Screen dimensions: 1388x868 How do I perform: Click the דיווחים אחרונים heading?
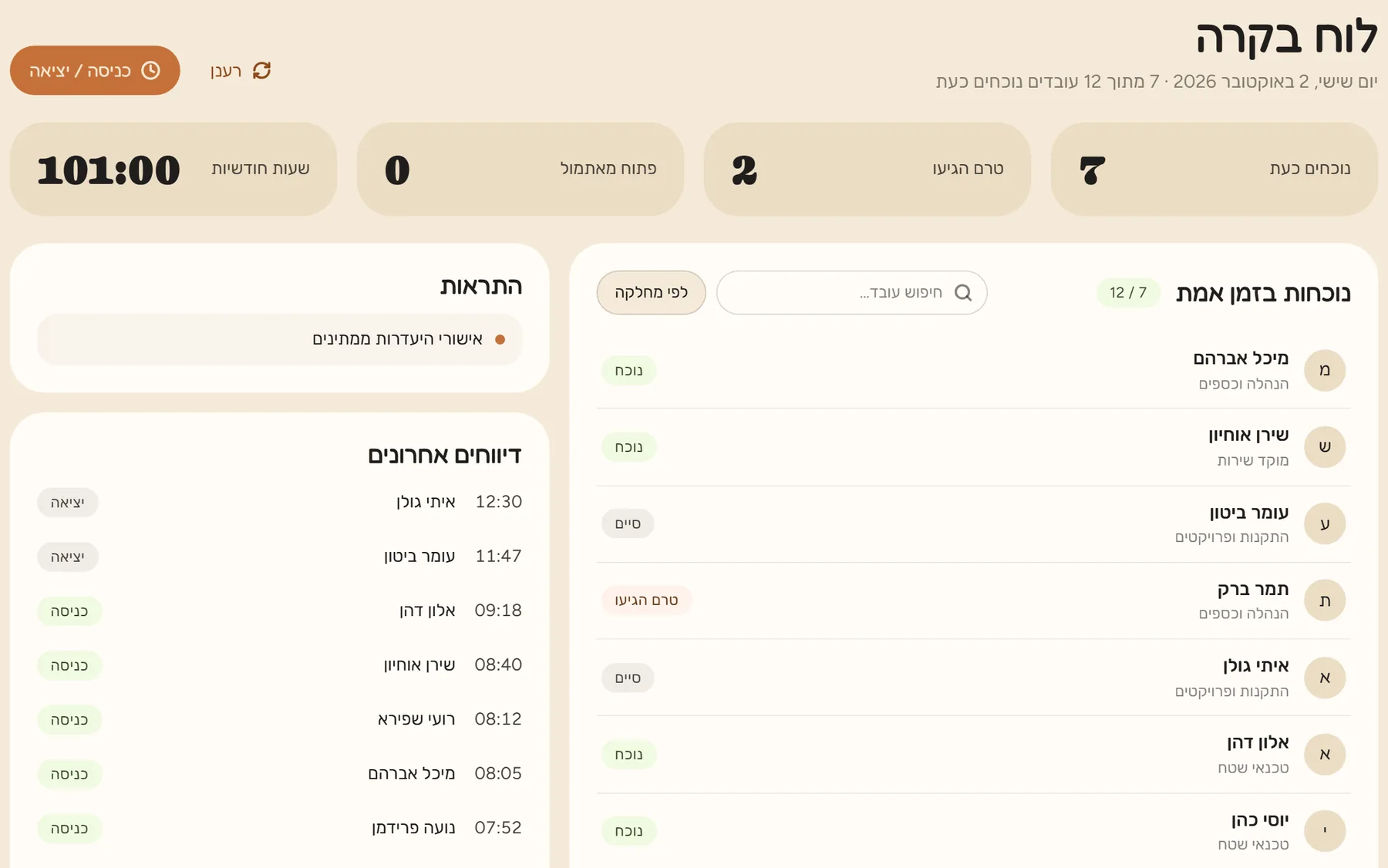coord(445,455)
